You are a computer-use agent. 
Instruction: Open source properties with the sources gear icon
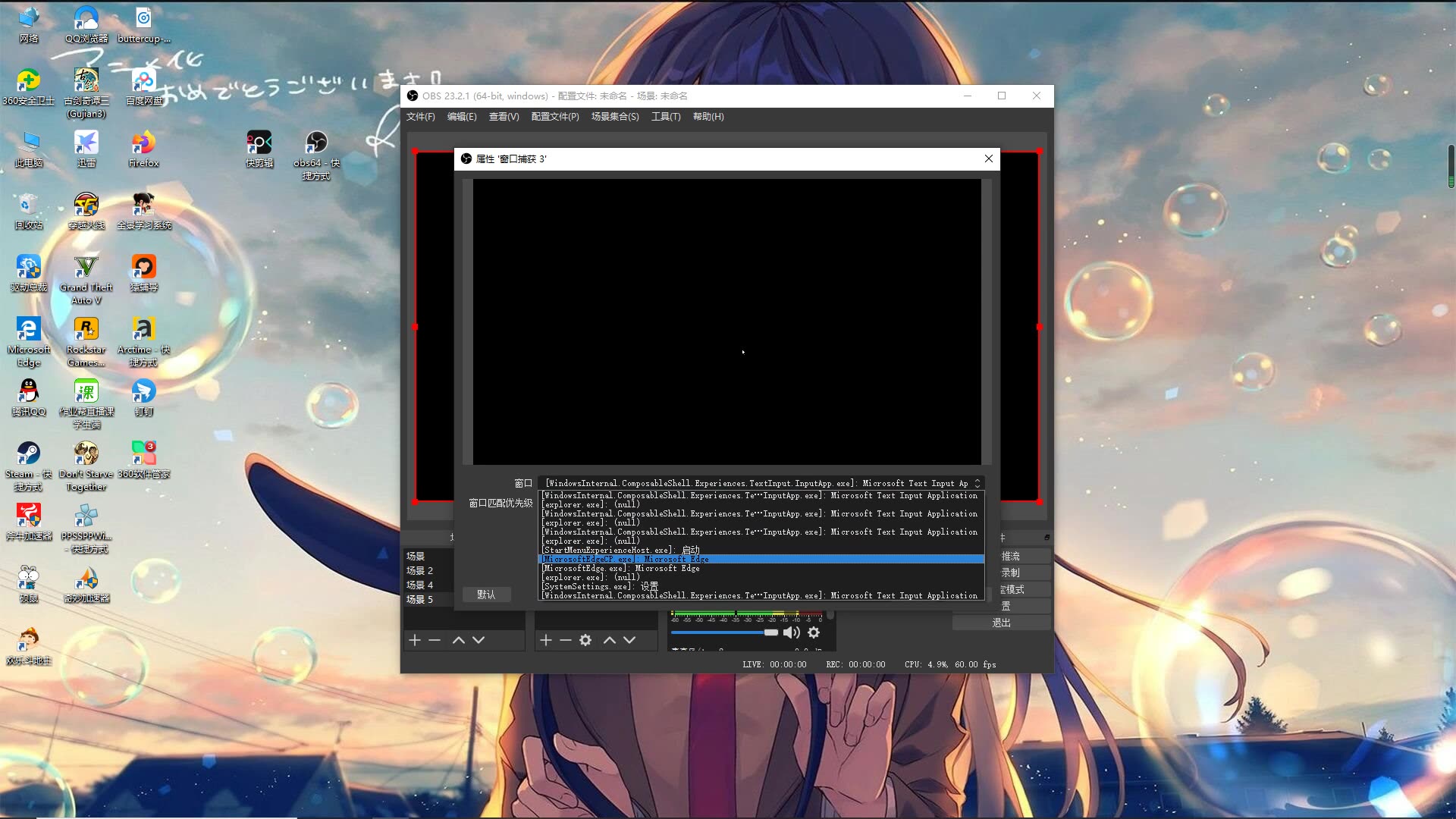[x=585, y=640]
